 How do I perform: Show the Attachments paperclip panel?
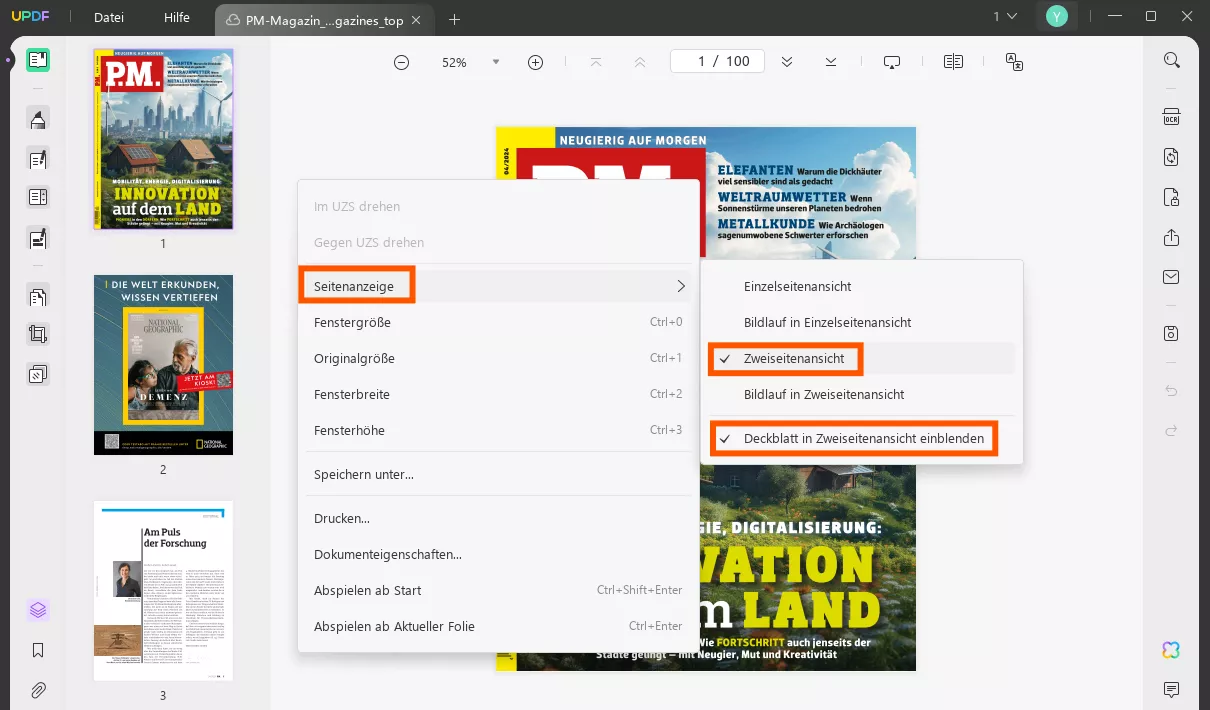pos(38,690)
